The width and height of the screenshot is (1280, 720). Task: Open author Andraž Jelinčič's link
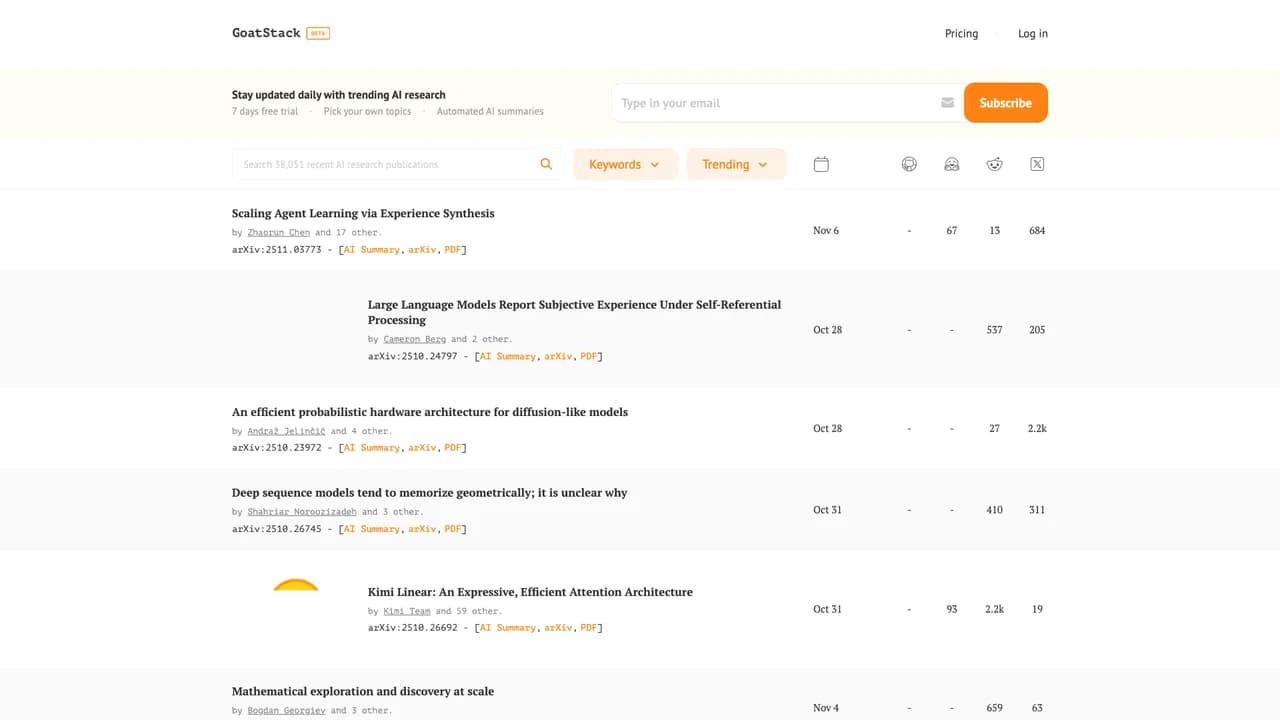[x=287, y=431]
